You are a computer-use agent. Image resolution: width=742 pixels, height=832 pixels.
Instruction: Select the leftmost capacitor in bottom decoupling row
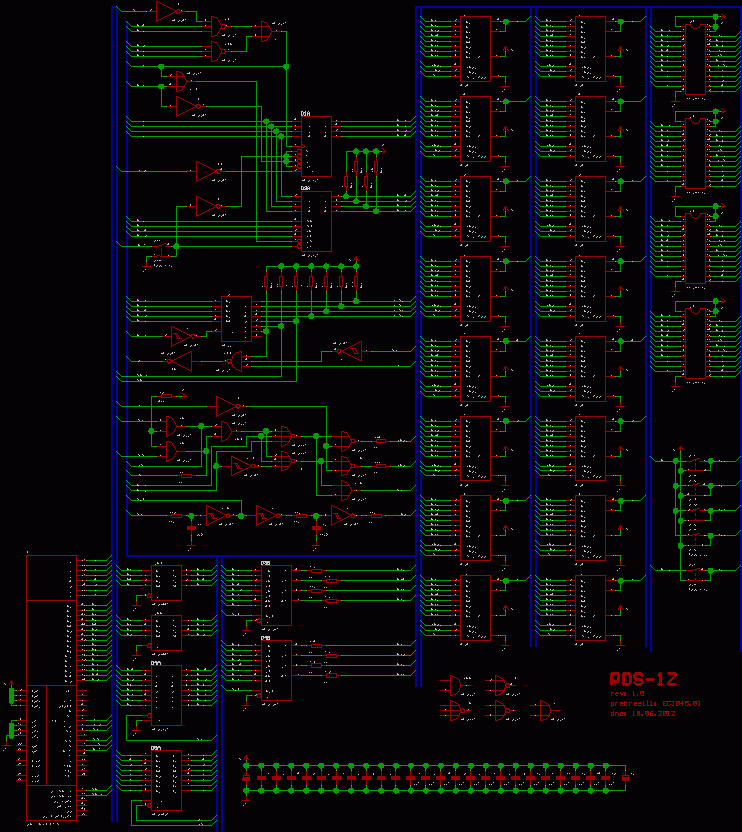(245, 777)
